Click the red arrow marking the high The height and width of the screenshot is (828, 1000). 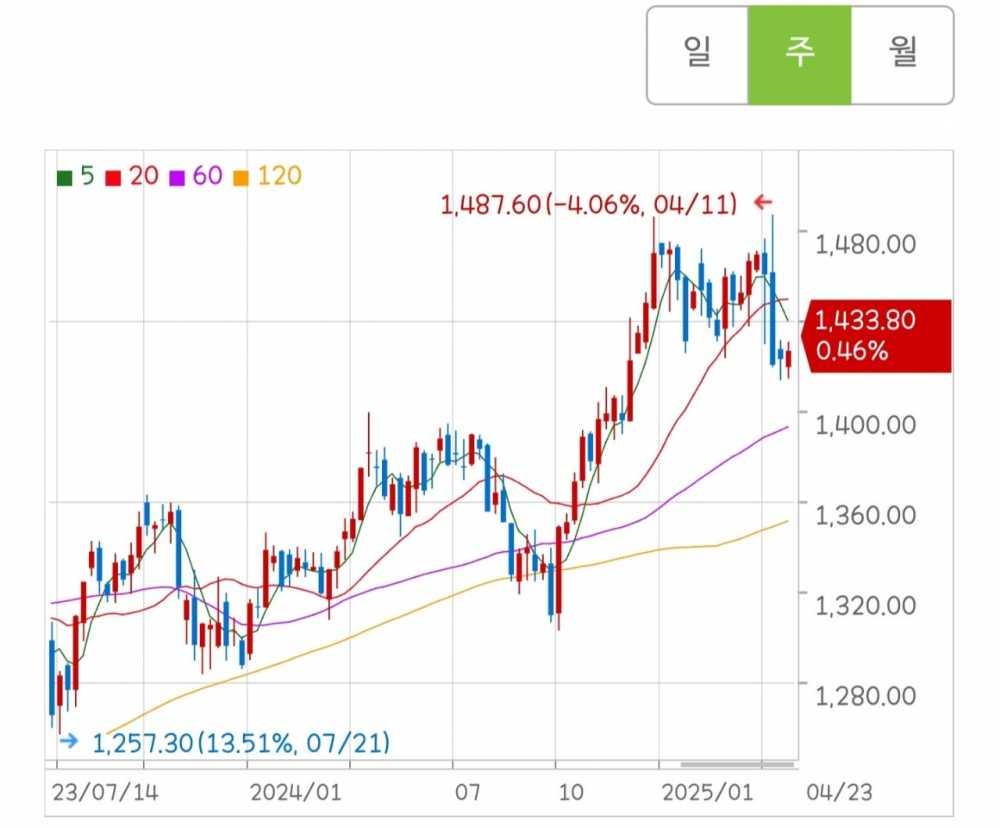[x=763, y=203]
